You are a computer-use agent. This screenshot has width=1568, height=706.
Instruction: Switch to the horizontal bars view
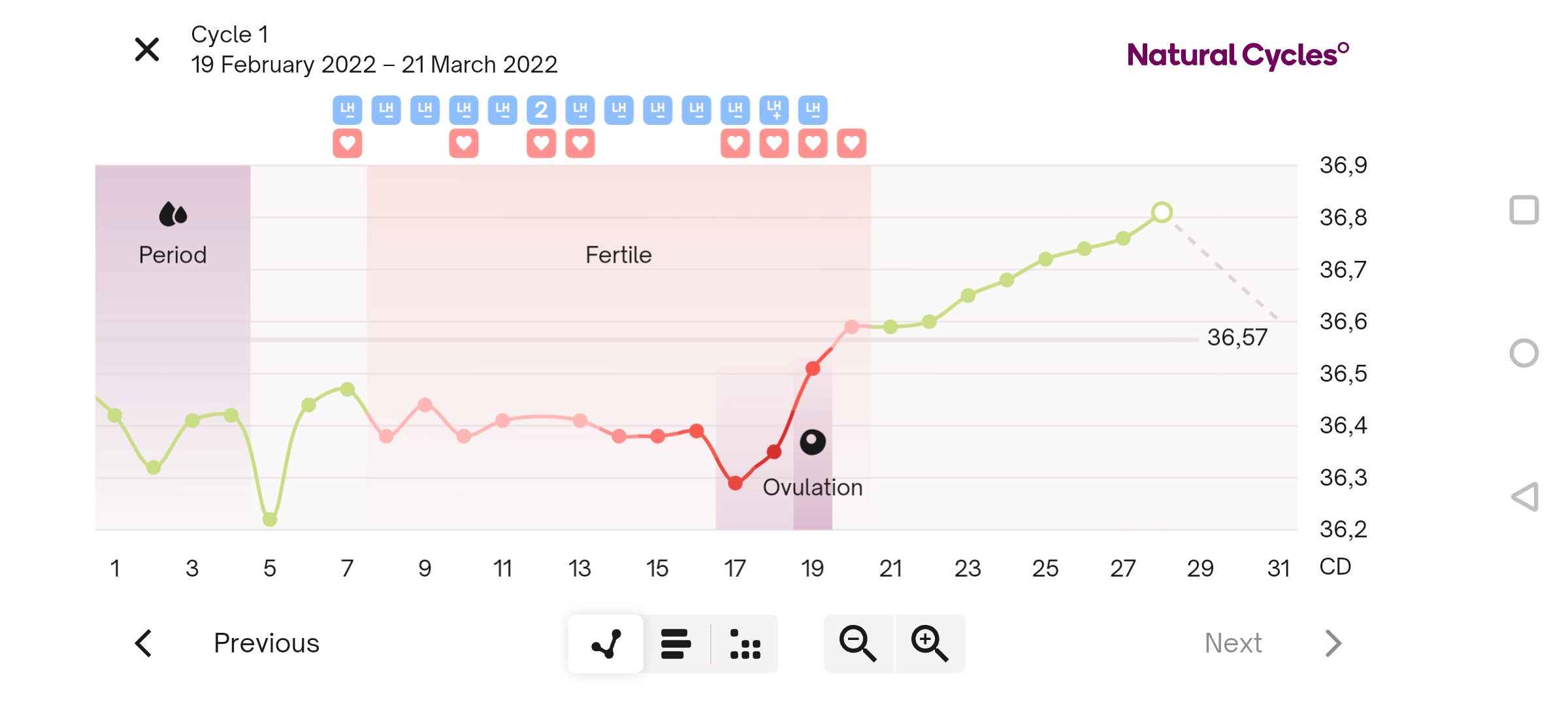[676, 644]
